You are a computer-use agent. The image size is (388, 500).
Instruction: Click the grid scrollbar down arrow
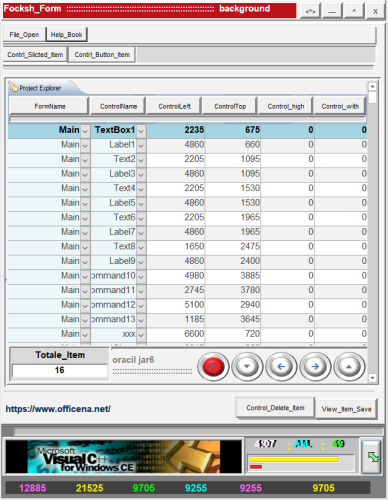pos(373,378)
